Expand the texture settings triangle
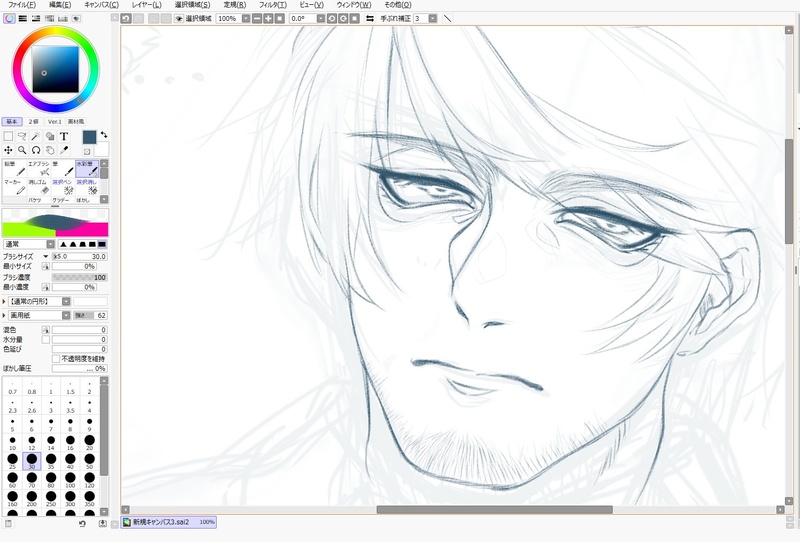Viewport: 800px width, 542px height. tap(4, 315)
